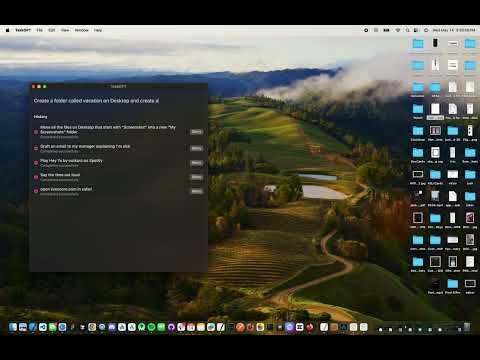Click the status icon beside "Say the time out loud"
480x360 pixels.
point(36,177)
